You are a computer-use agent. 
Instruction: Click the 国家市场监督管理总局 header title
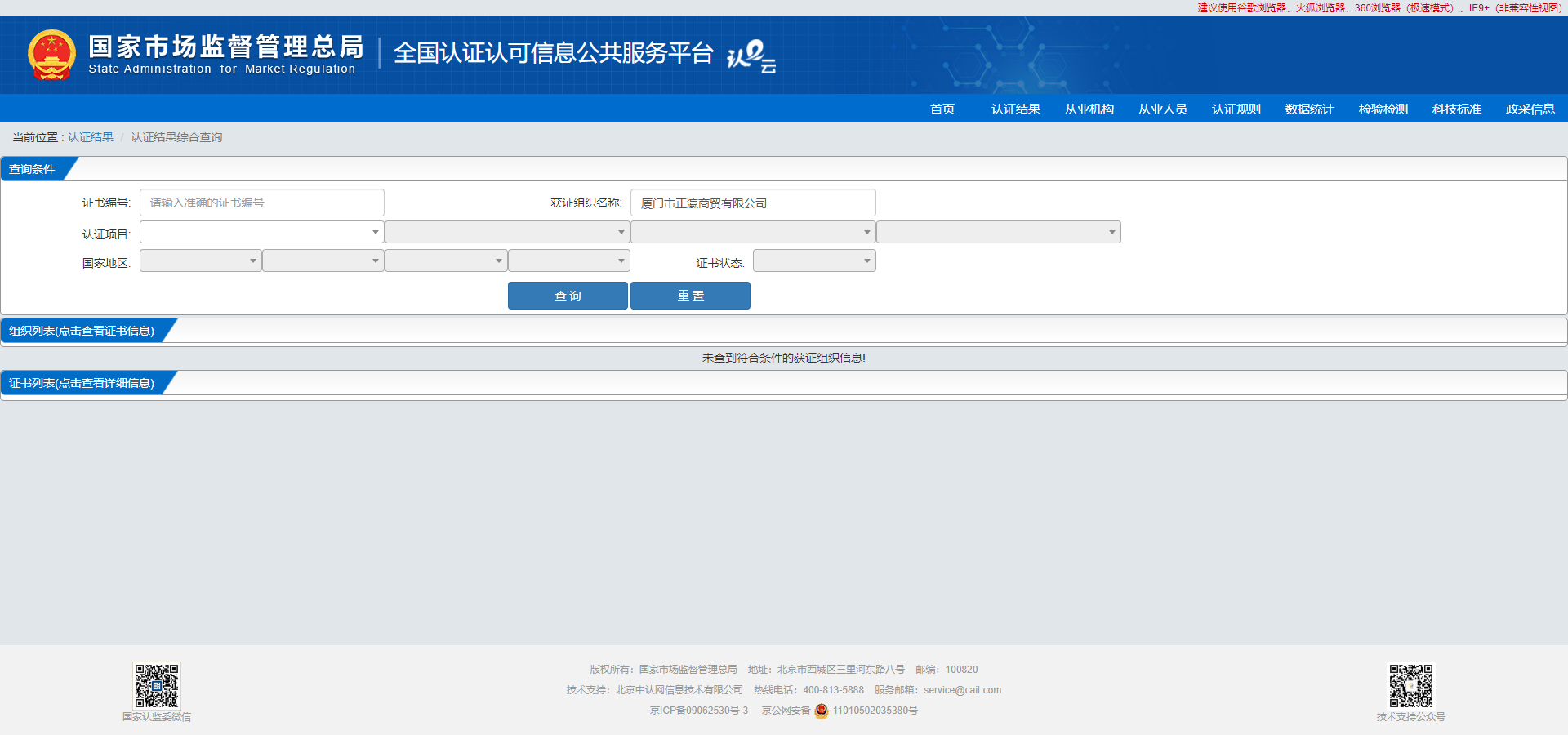(x=226, y=47)
